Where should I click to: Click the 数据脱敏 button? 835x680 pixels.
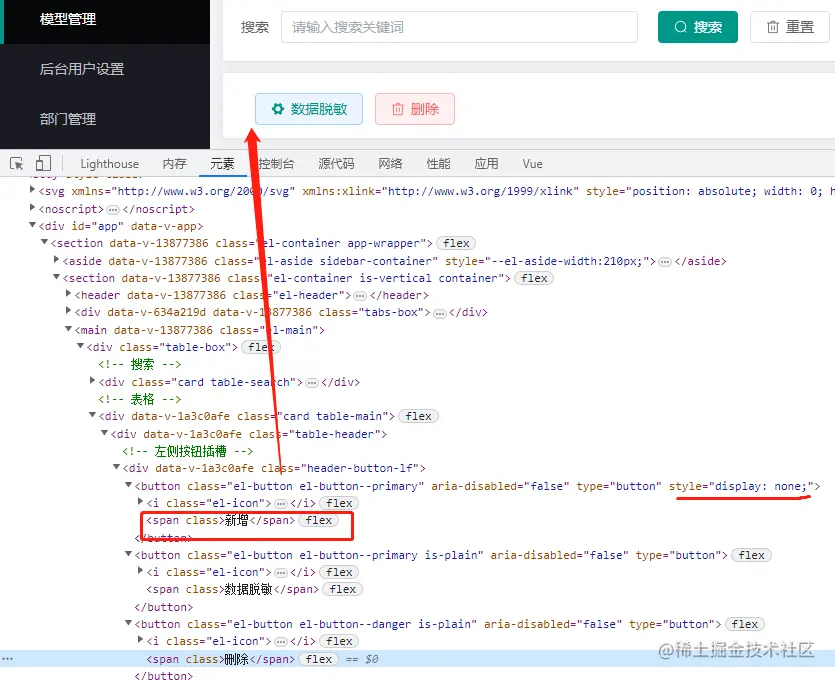coord(309,109)
